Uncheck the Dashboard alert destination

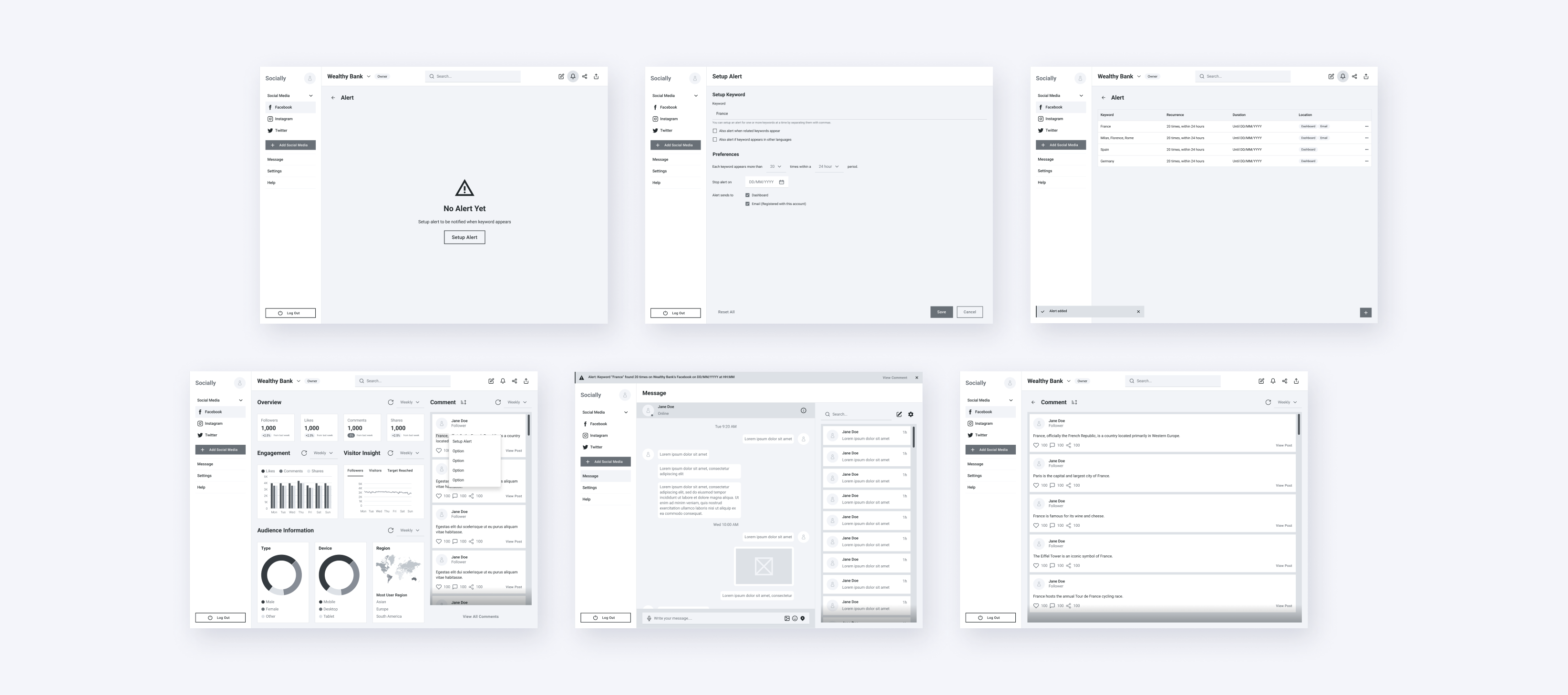click(747, 195)
